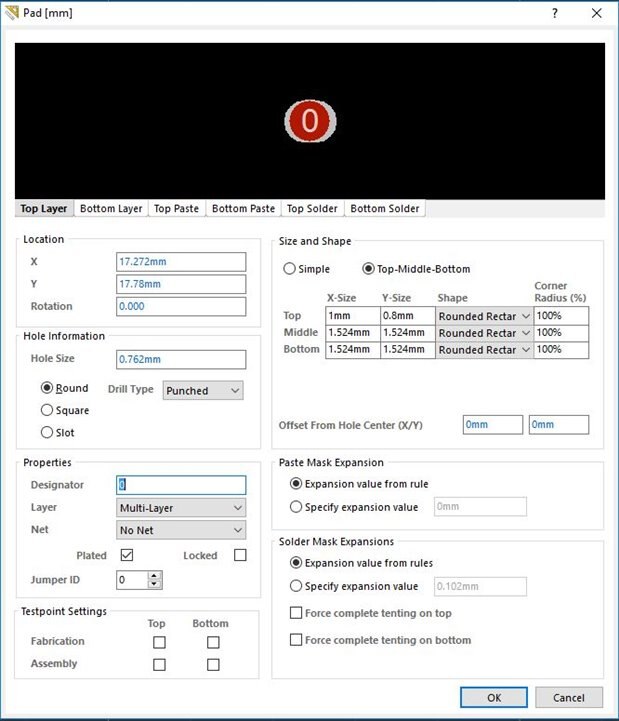Viewport: 619px width, 721px height.
Task: Increase the Jumper ID with up arrow
Action: click(x=154, y=575)
